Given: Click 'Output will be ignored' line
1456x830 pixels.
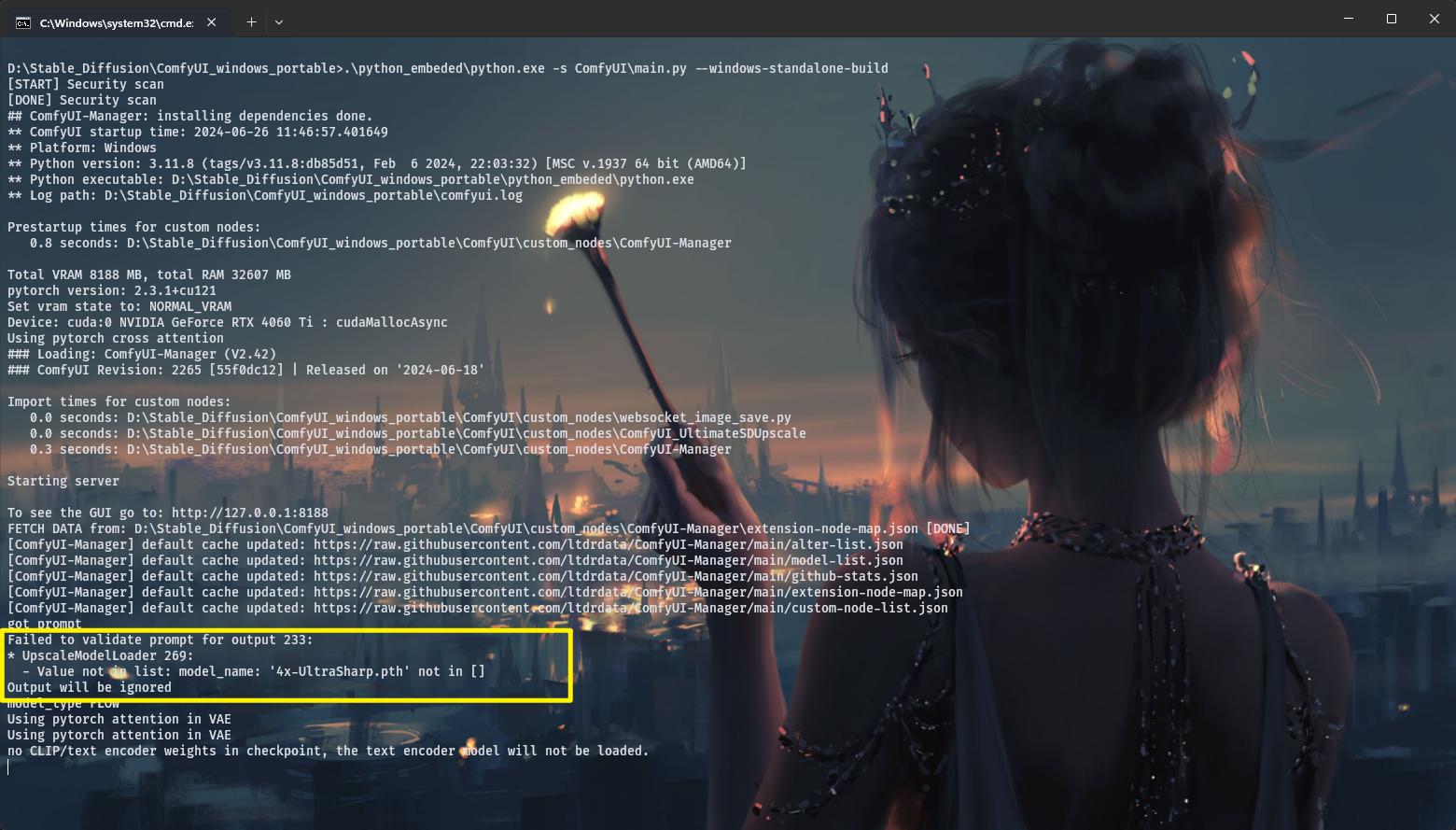Looking at the screenshot, I should click(90, 687).
